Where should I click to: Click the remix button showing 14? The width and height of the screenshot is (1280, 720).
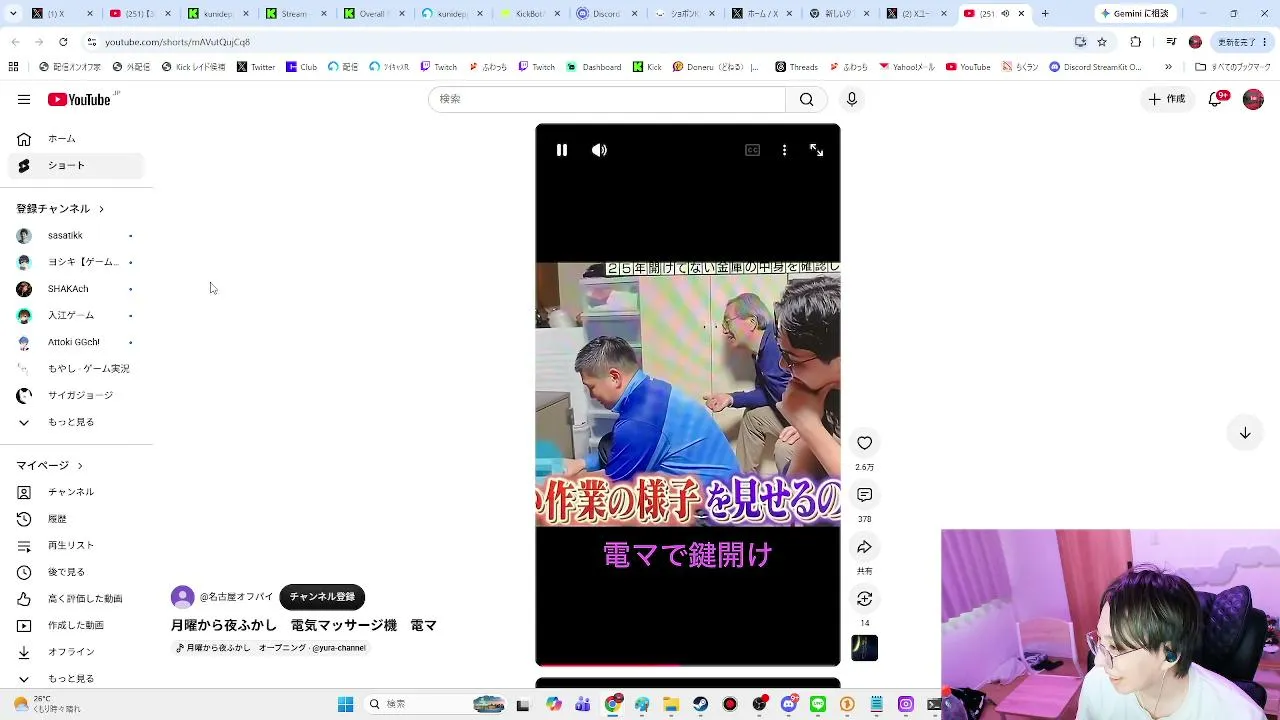pyautogui.click(x=865, y=599)
